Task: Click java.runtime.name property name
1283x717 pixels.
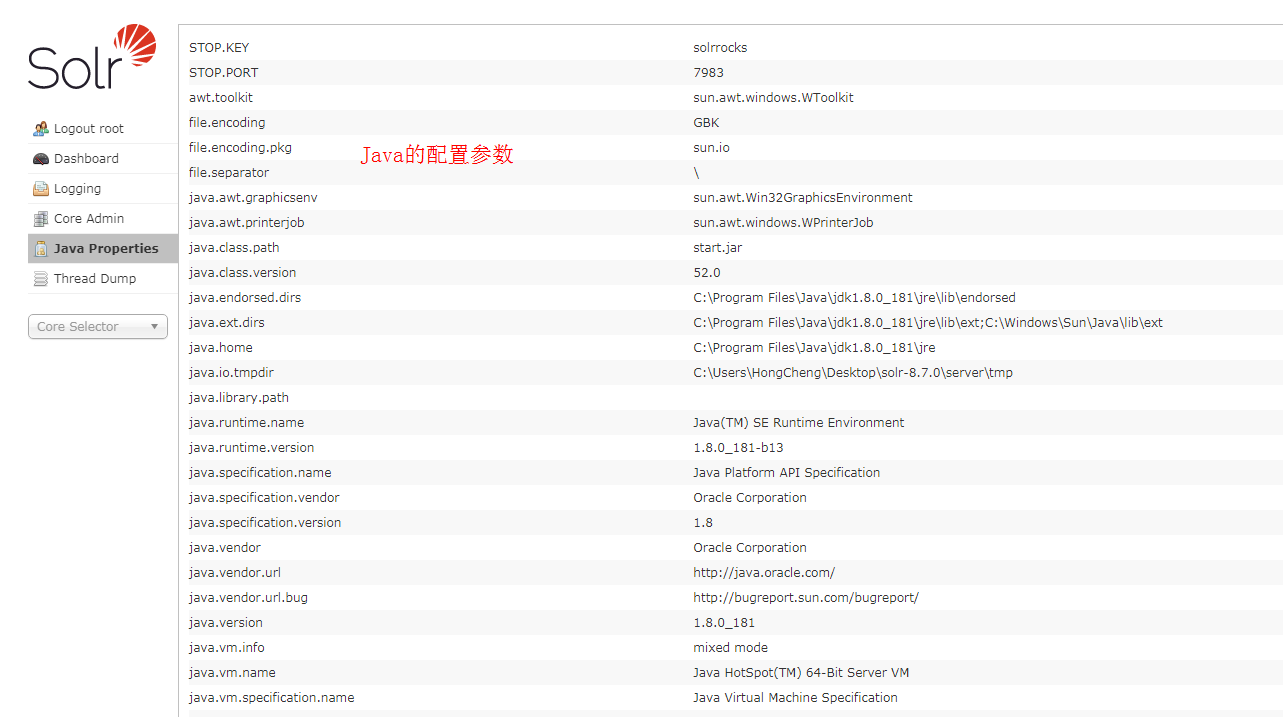Action: pyautogui.click(x=246, y=422)
